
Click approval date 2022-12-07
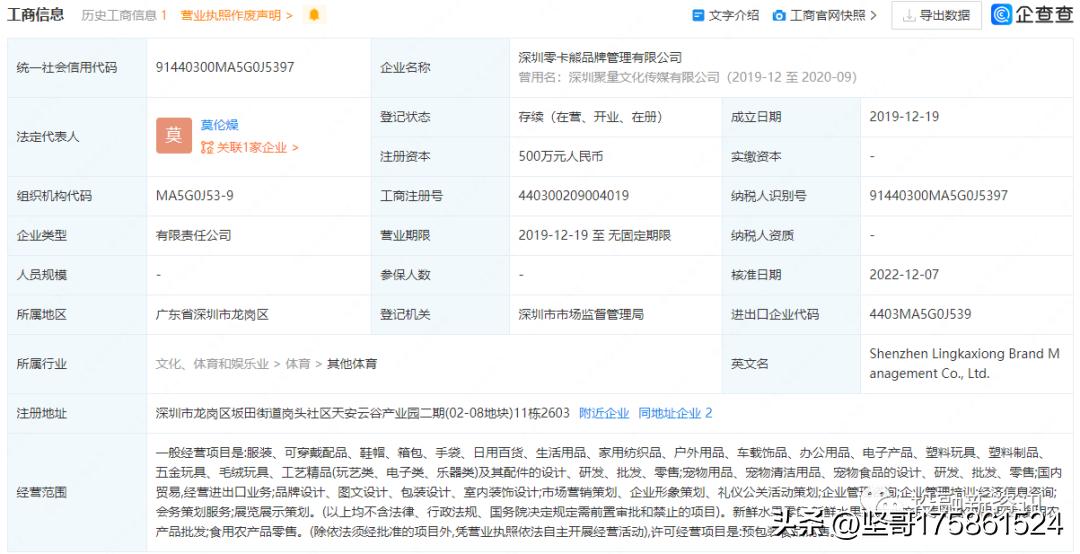(x=904, y=274)
